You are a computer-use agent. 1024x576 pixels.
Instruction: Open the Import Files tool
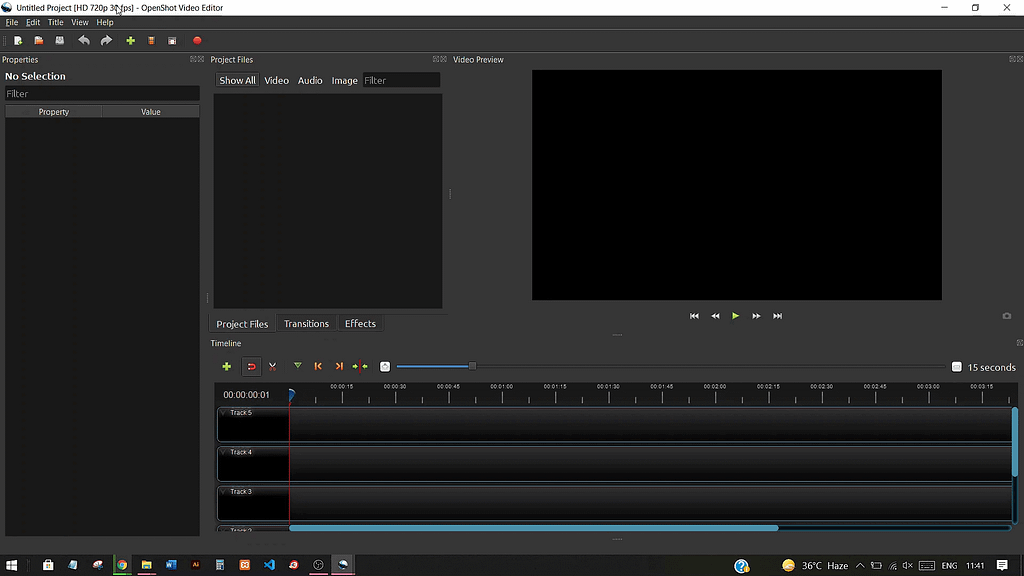point(130,40)
